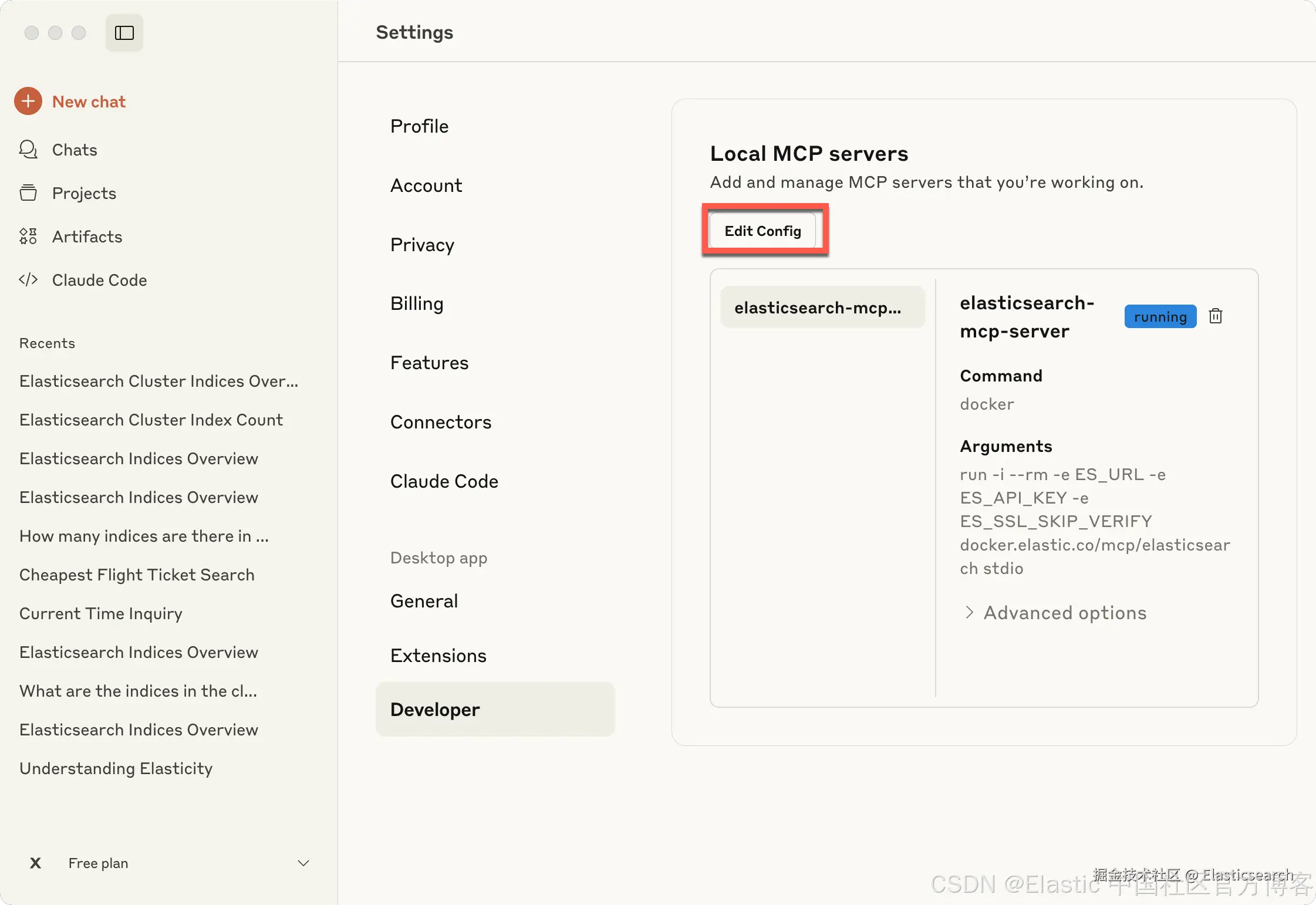The image size is (1316, 905).
Task: Open recent chat Elasticsearch Cluster Index Count
Action: coord(151,420)
